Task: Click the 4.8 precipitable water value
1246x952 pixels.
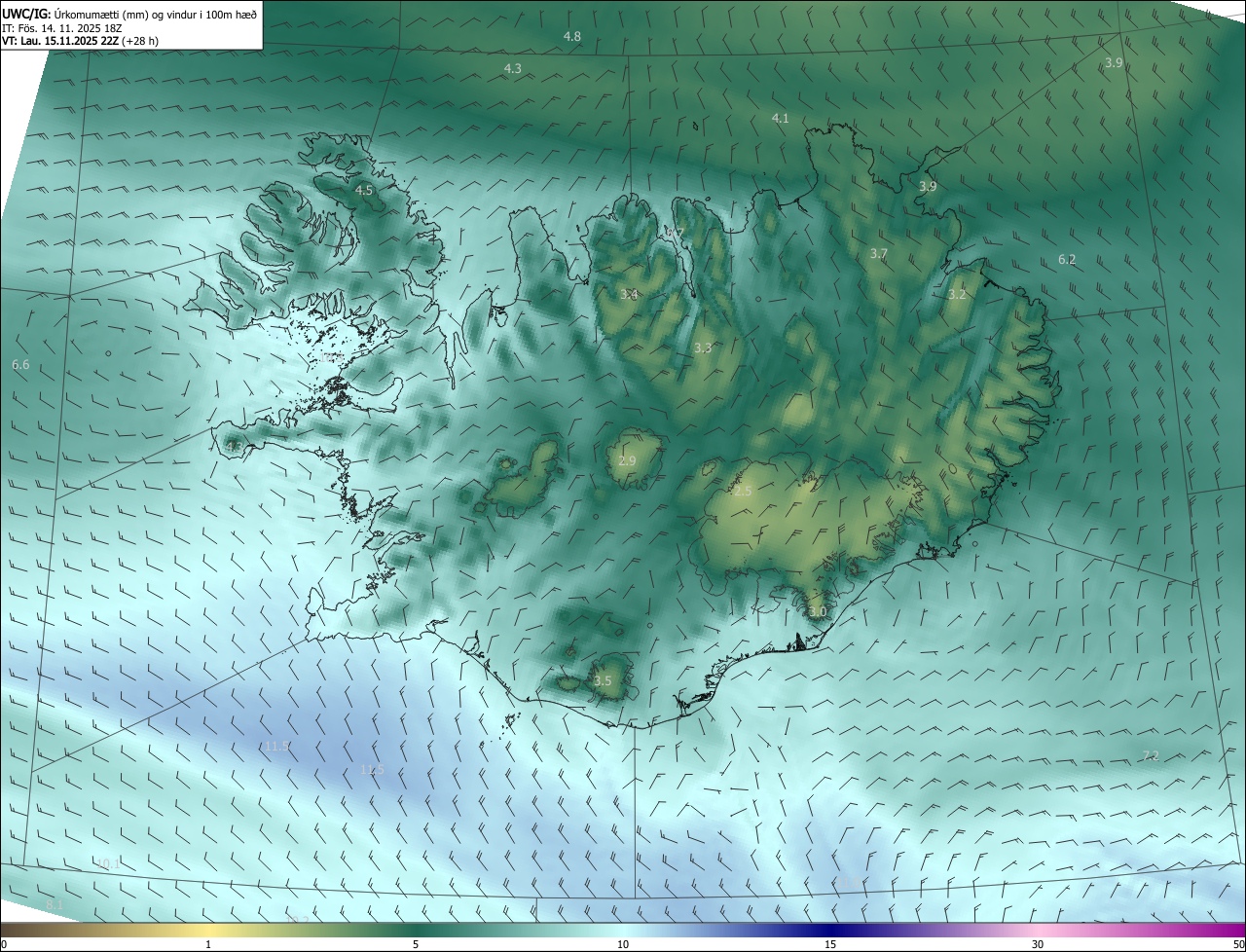Action: point(572,36)
